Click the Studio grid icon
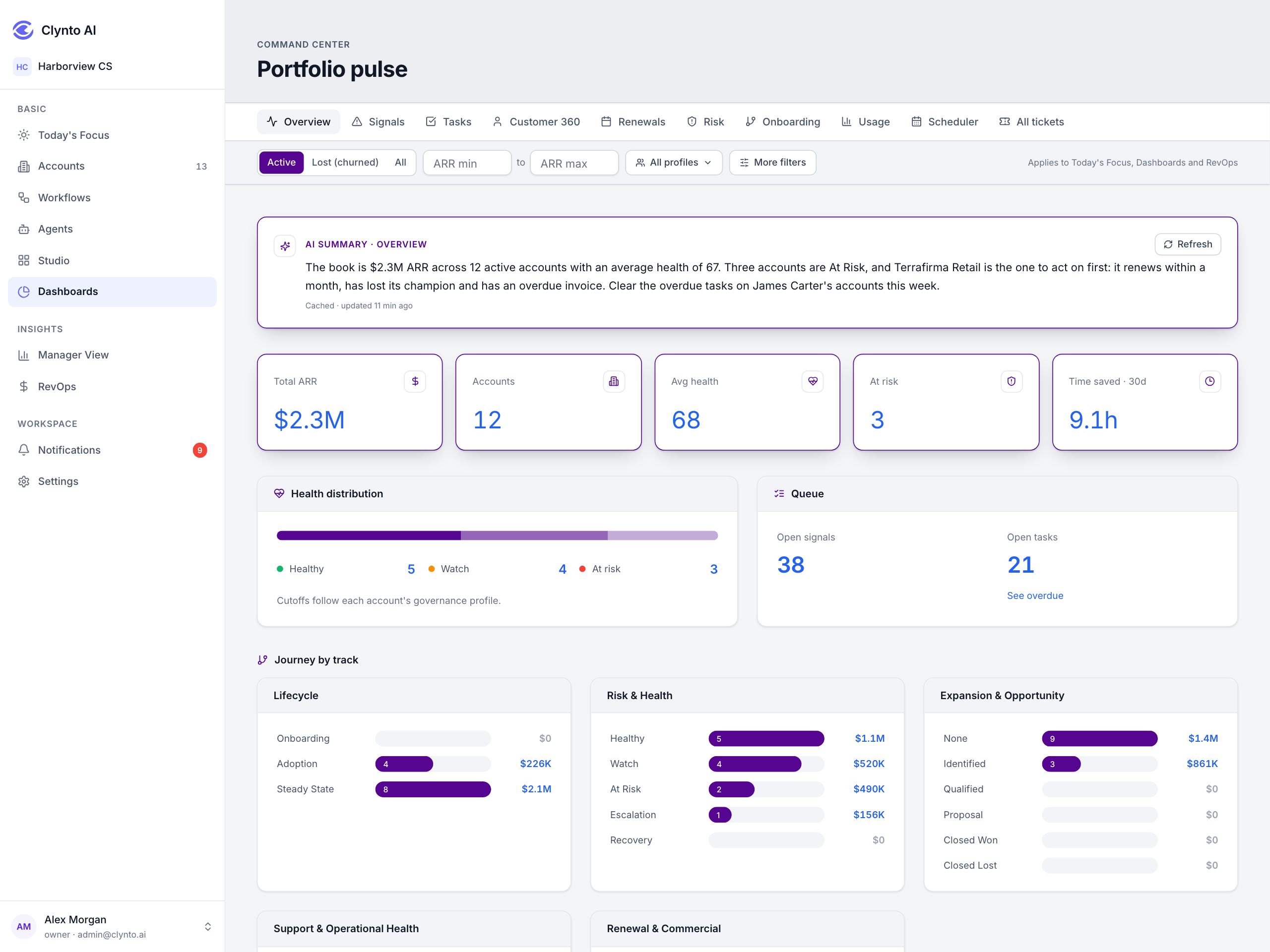Screen dimensions: 1270x952 tap(23, 260)
